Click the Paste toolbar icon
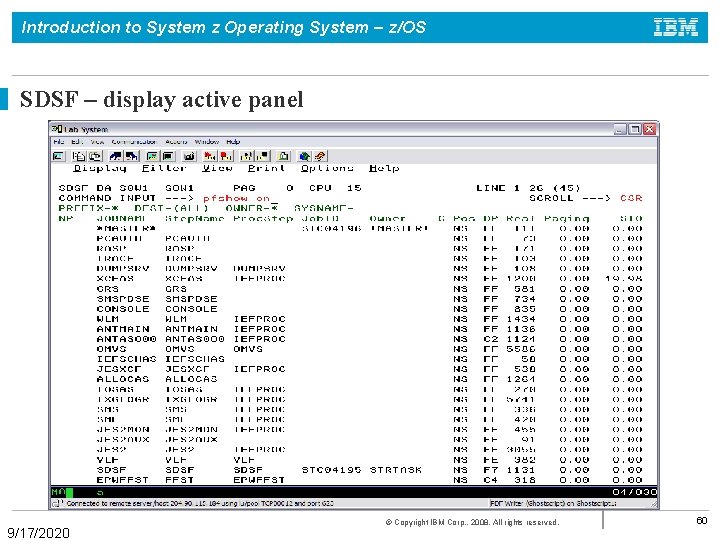Viewport: 720px width, 540px height. pos(95,156)
